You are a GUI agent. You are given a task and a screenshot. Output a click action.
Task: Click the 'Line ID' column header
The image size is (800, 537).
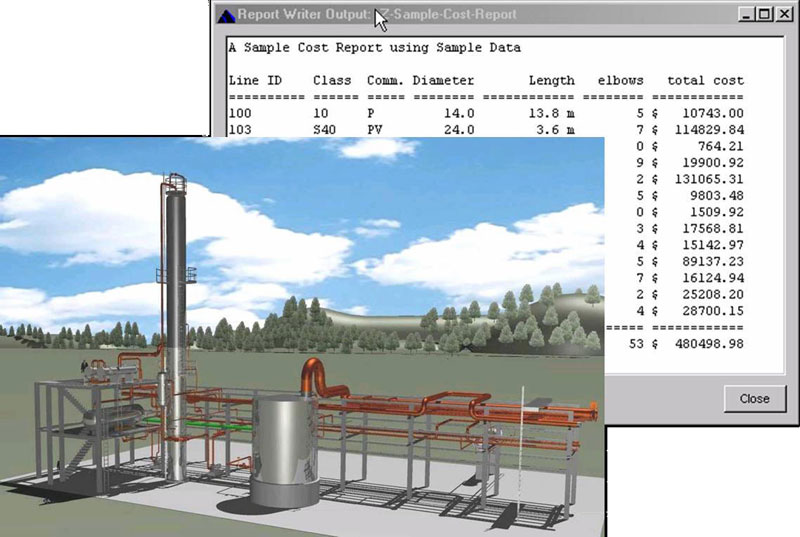(x=254, y=80)
